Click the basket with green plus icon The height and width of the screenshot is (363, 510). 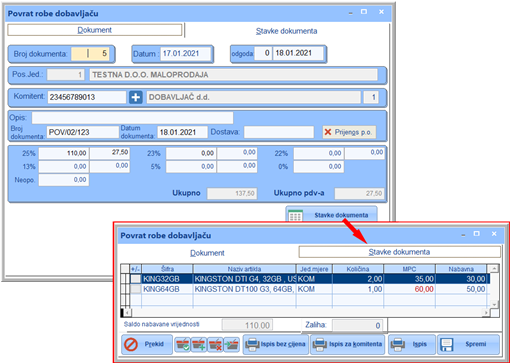pyautogui.click(x=199, y=345)
